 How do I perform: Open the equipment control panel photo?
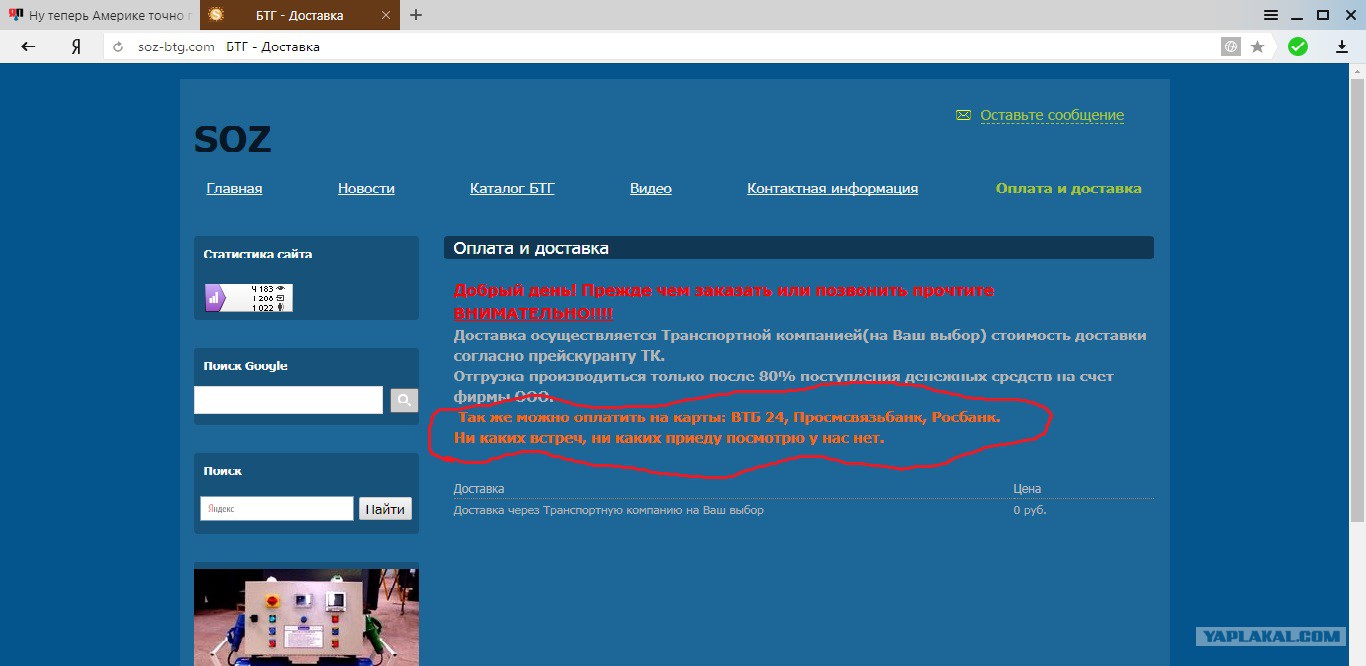pyautogui.click(x=306, y=617)
